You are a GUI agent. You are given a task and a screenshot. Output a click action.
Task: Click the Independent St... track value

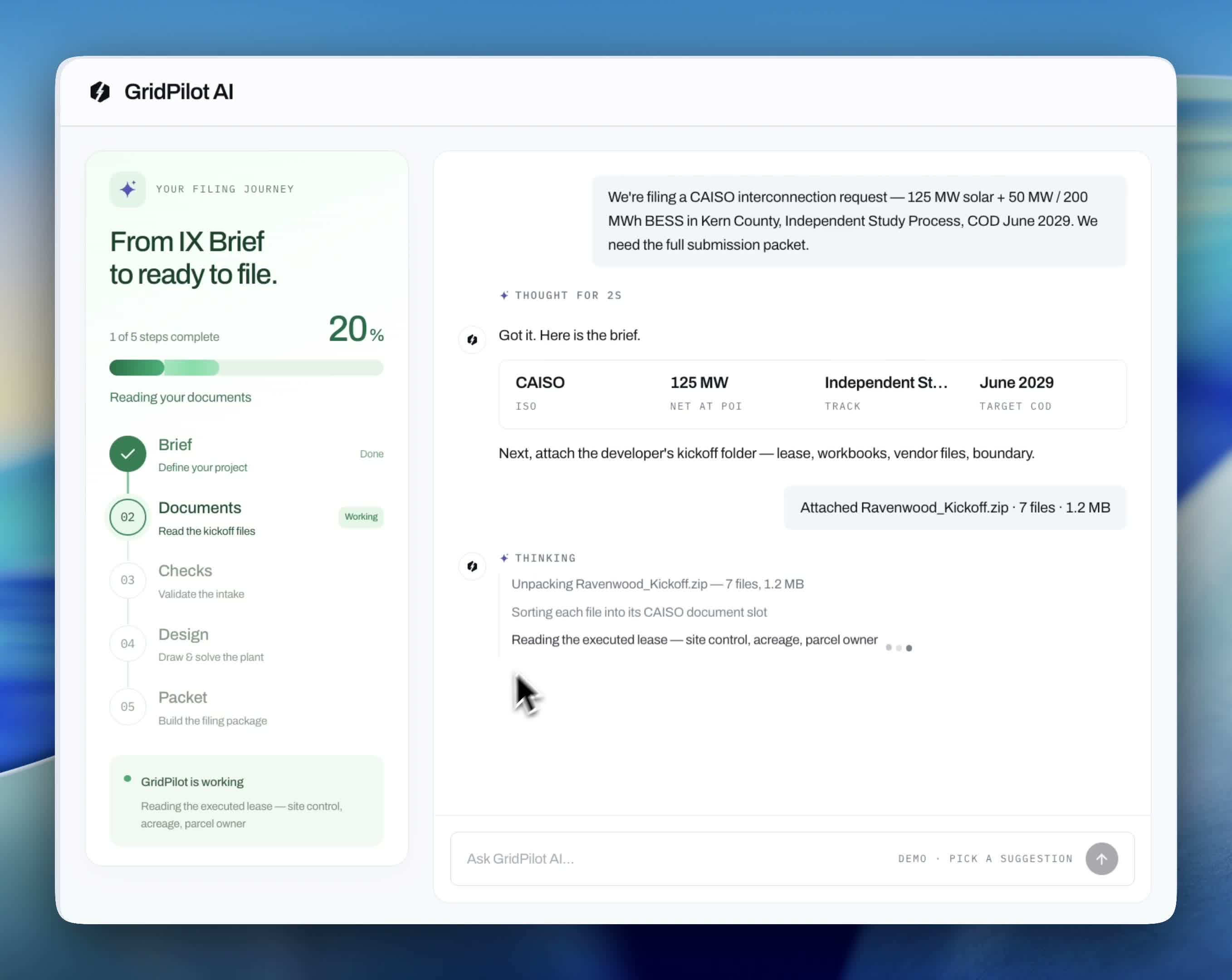(x=886, y=382)
